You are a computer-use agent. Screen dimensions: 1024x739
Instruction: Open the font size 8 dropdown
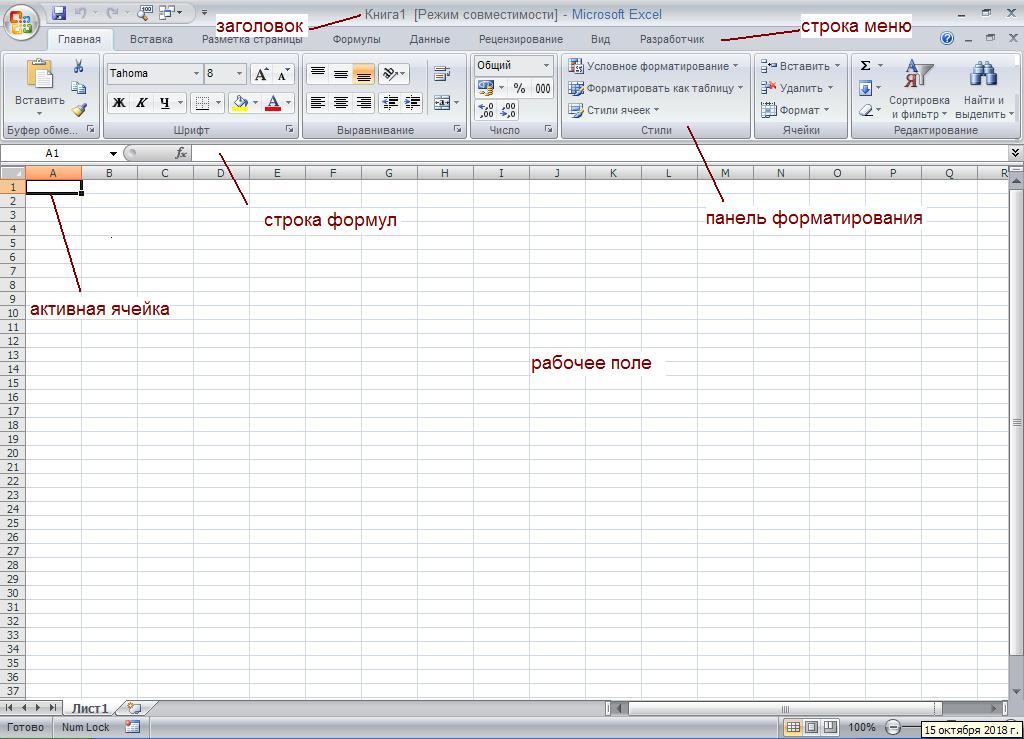click(240, 74)
